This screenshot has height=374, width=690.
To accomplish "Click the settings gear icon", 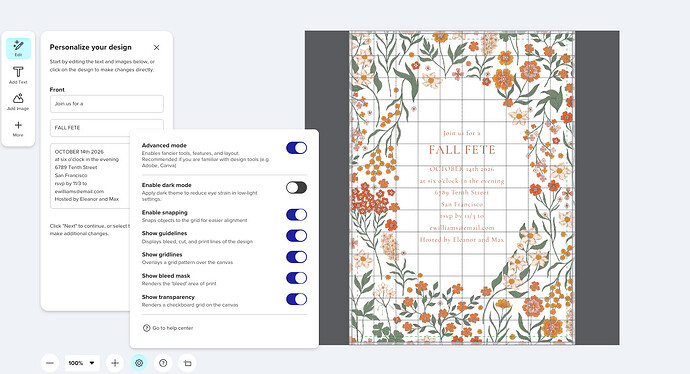I will pos(139,363).
